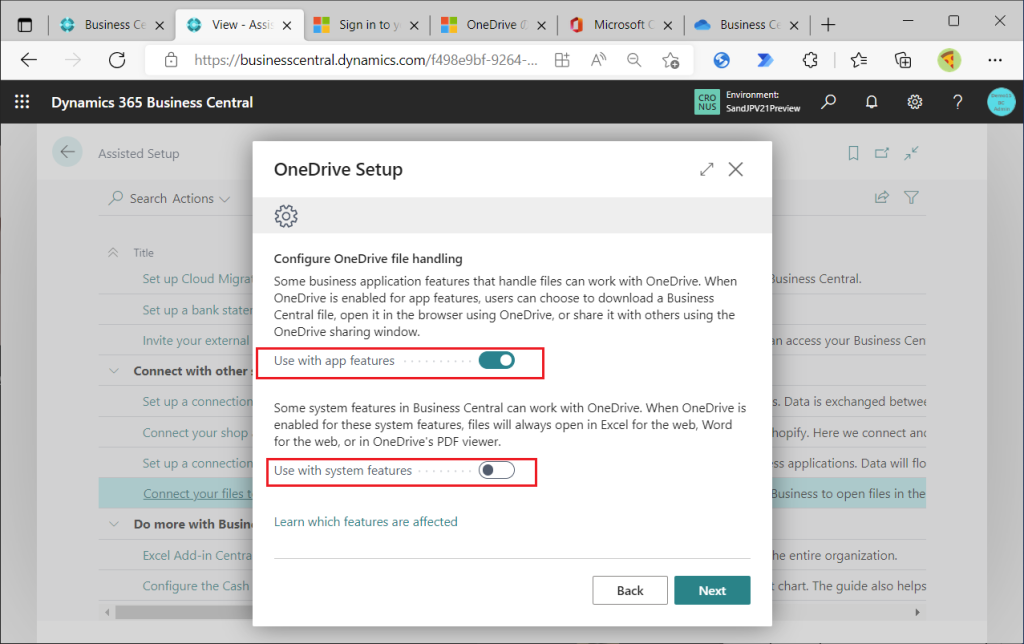Open Configure the Cash Flow entry
The image size is (1024, 644).
196,586
